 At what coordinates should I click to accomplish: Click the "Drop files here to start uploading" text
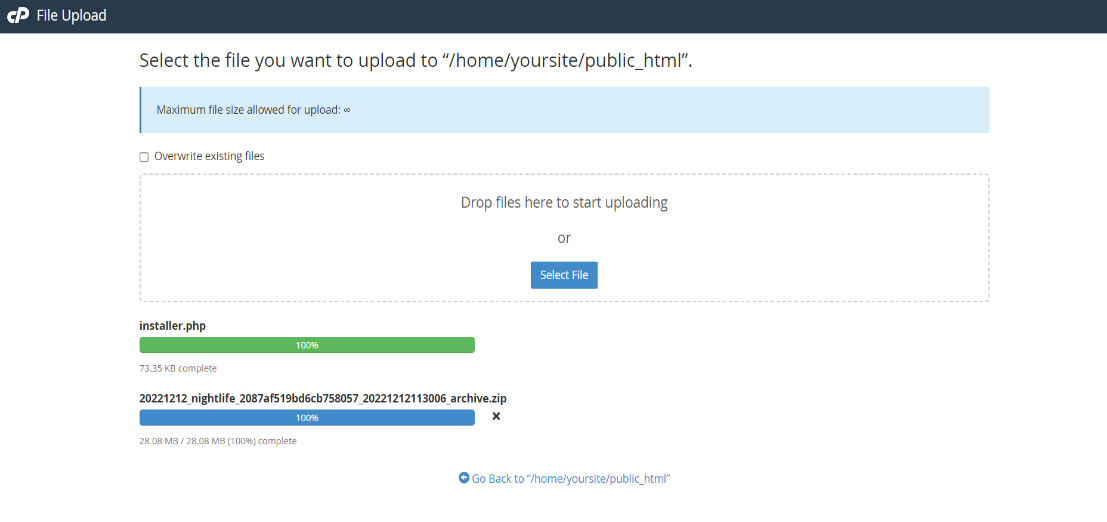[564, 203]
